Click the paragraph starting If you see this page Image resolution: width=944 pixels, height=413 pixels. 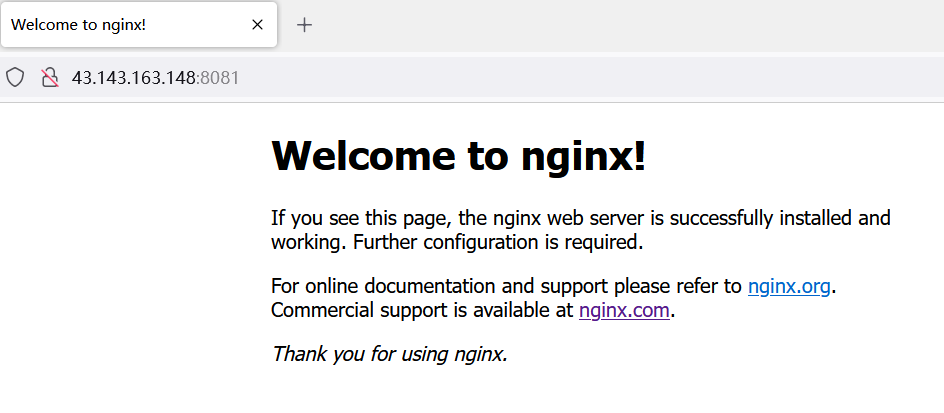580,230
